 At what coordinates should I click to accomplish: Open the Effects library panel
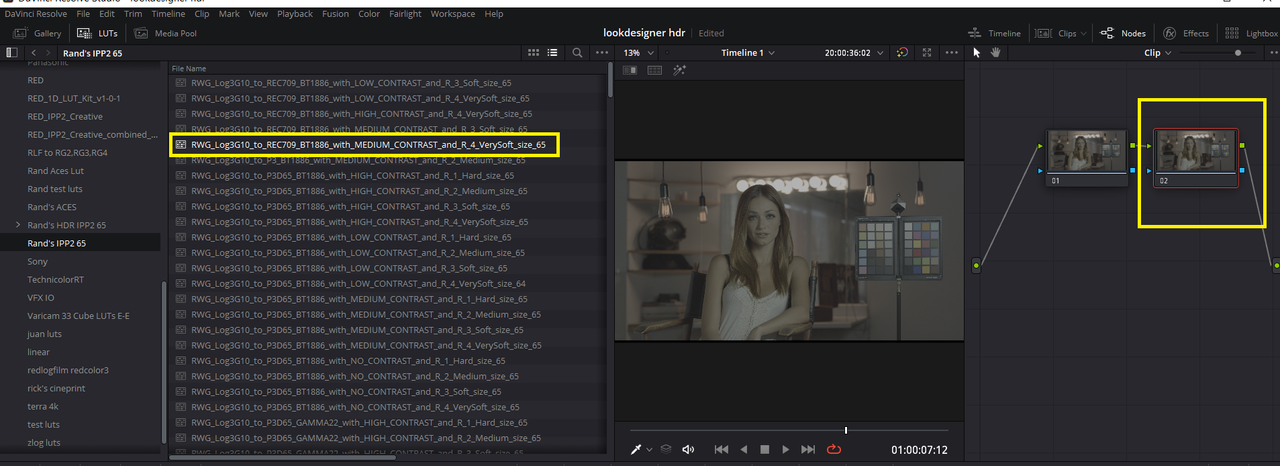tap(1186, 33)
